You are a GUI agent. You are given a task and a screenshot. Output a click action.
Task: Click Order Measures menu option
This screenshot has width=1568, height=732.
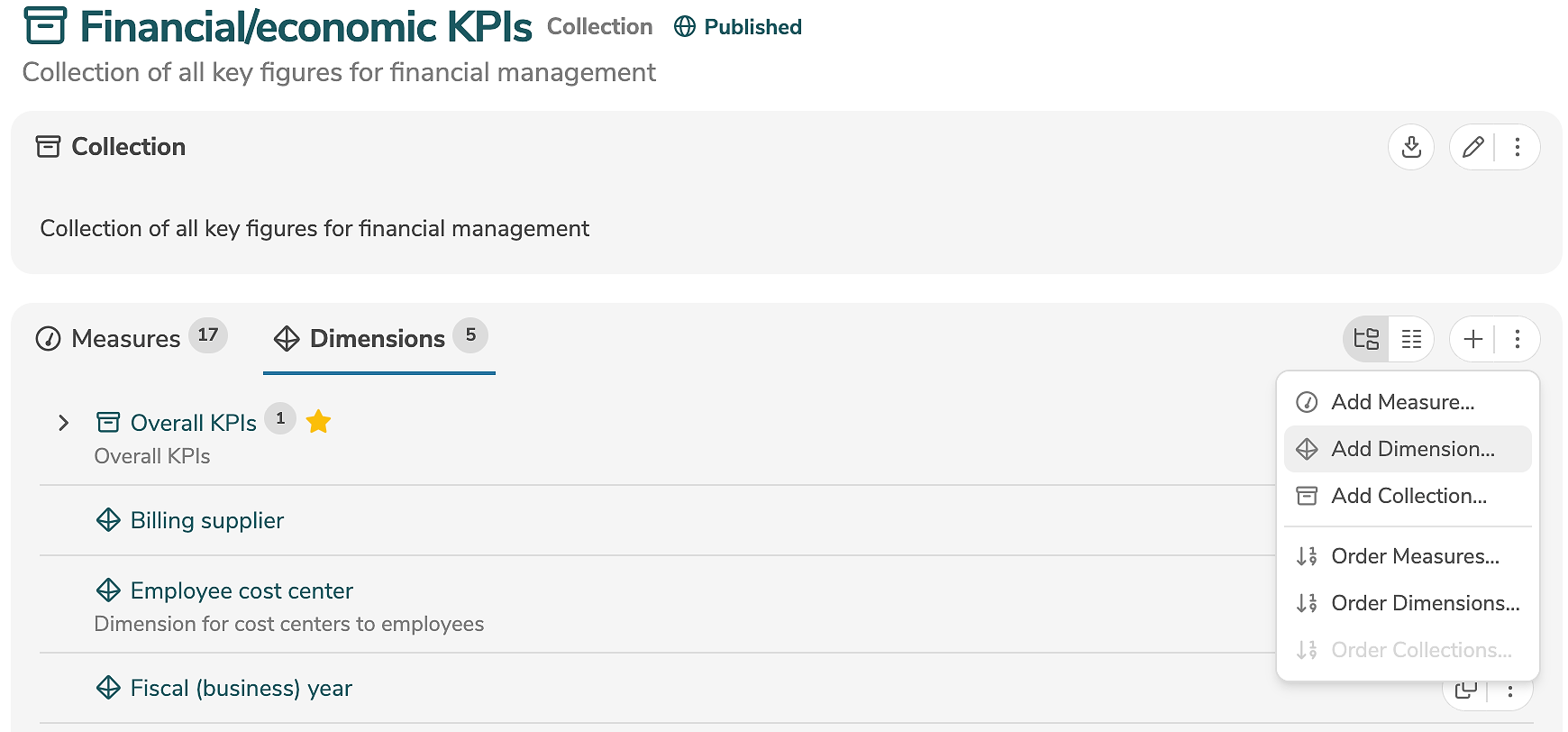[x=1415, y=556]
